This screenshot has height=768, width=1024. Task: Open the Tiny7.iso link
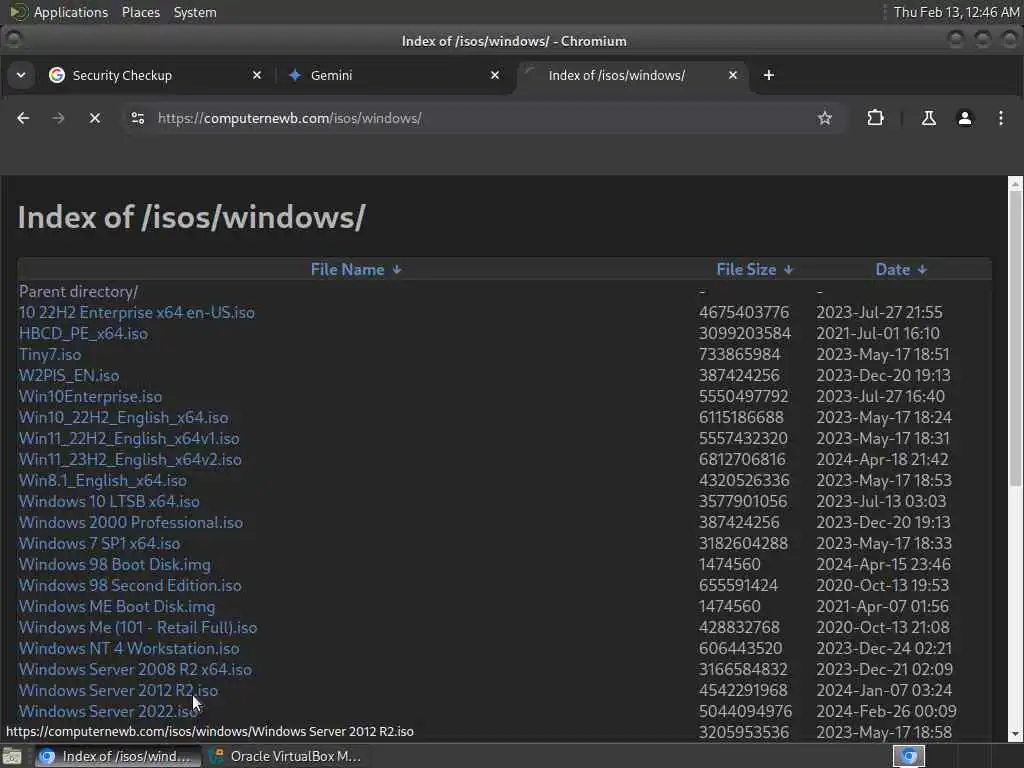pos(50,354)
